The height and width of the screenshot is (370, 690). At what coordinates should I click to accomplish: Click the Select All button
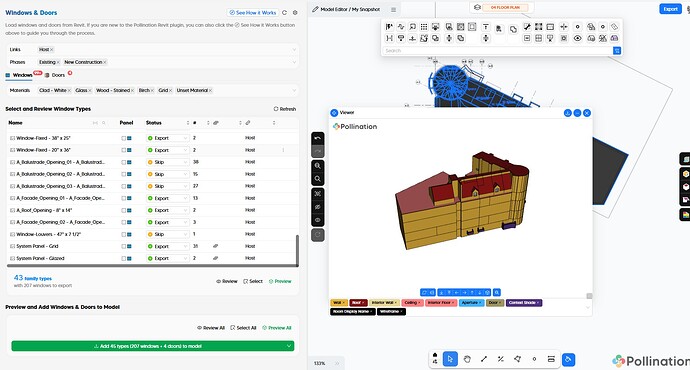click(x=243, y=328)
